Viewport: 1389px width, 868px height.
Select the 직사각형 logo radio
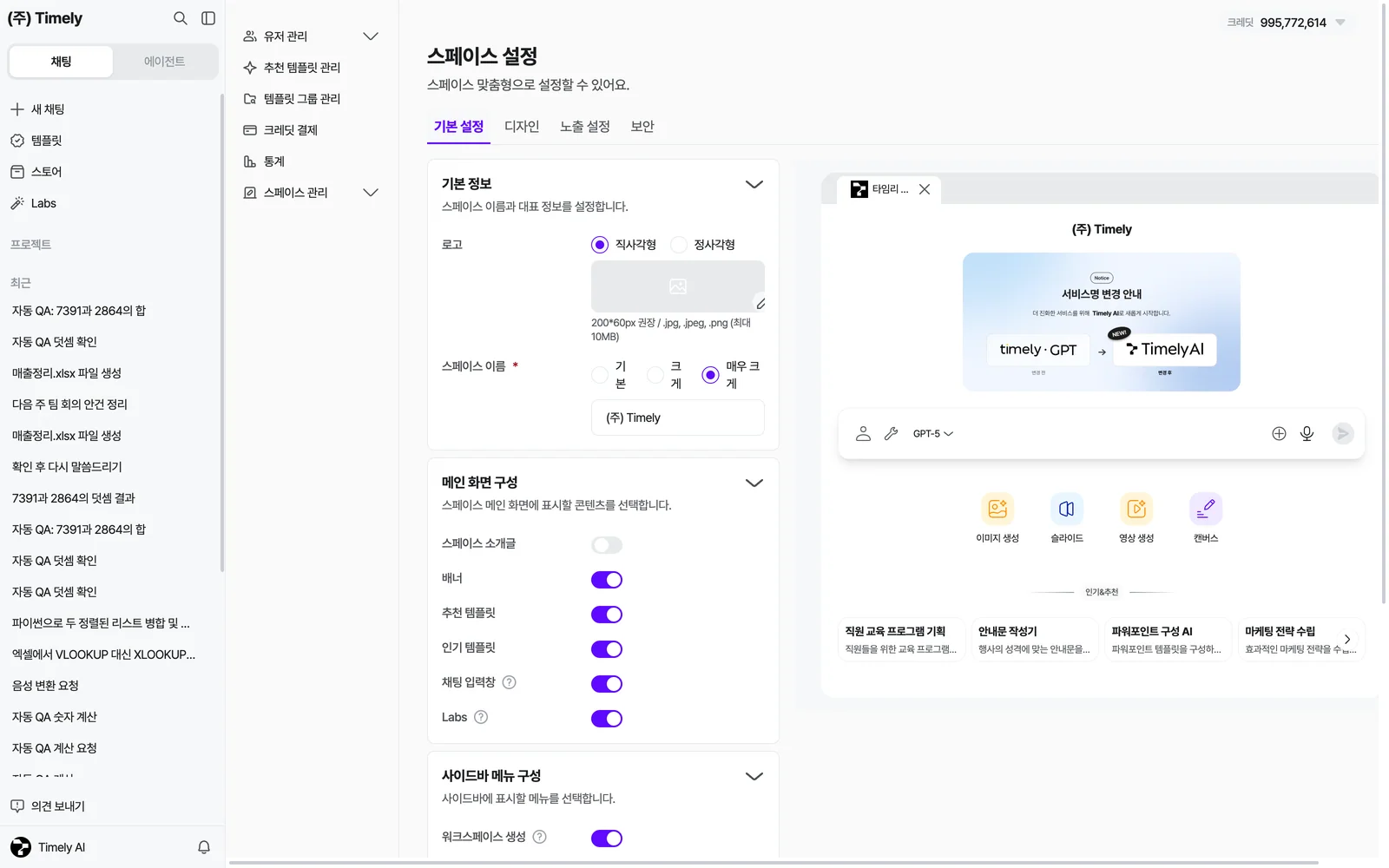(x=600, y=245)
